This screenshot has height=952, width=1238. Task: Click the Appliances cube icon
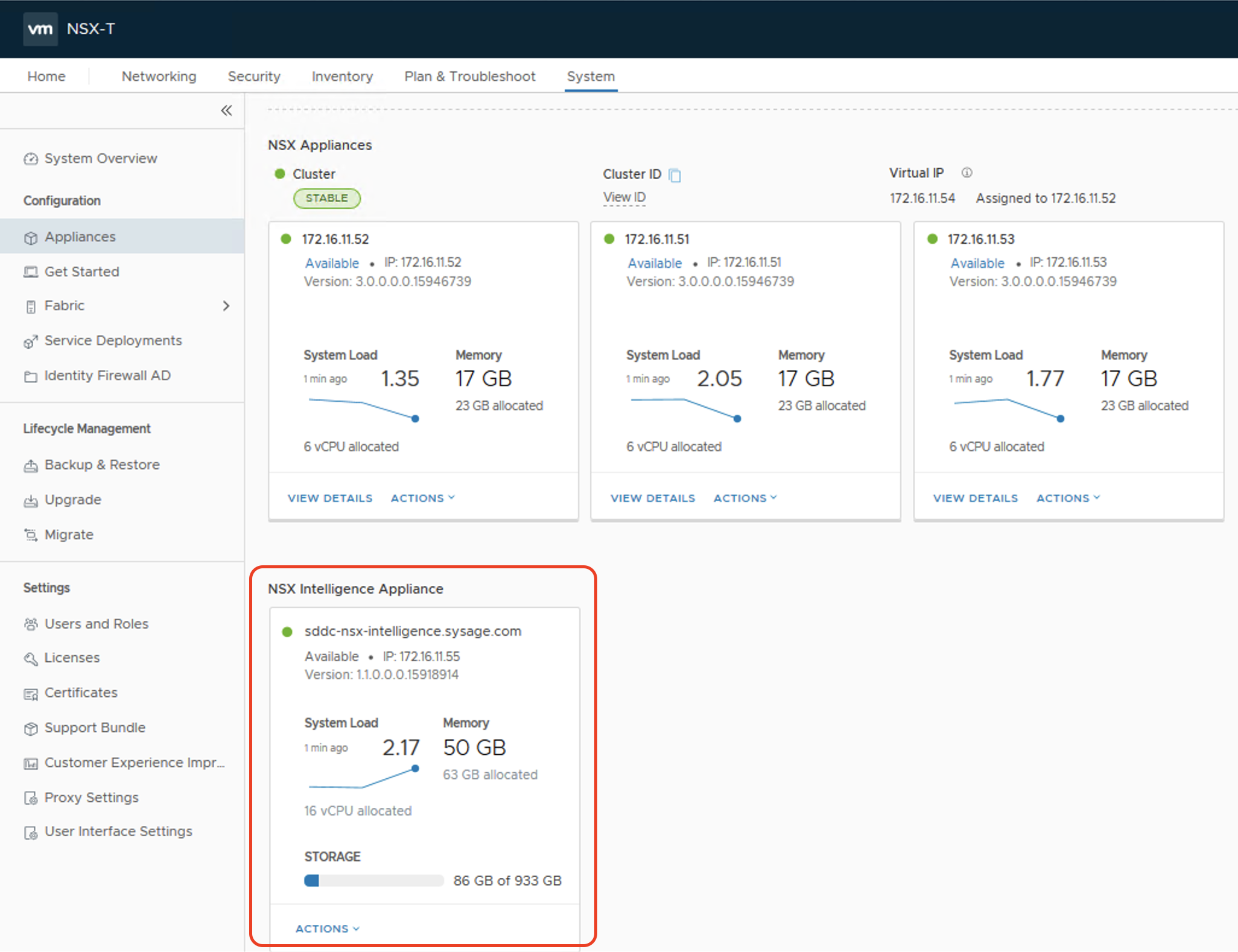pyautogui.click(x=31, y=238)
